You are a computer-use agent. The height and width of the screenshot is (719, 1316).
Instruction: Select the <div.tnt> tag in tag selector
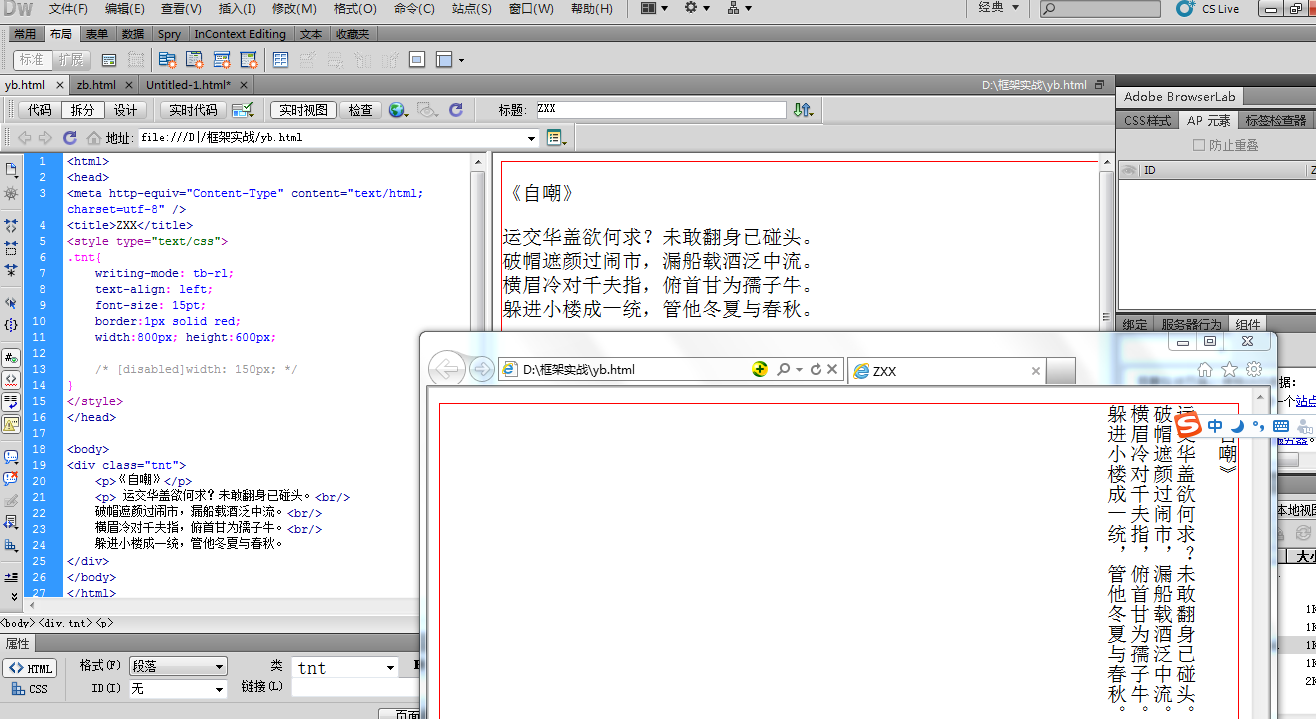[x=65, y=623]
